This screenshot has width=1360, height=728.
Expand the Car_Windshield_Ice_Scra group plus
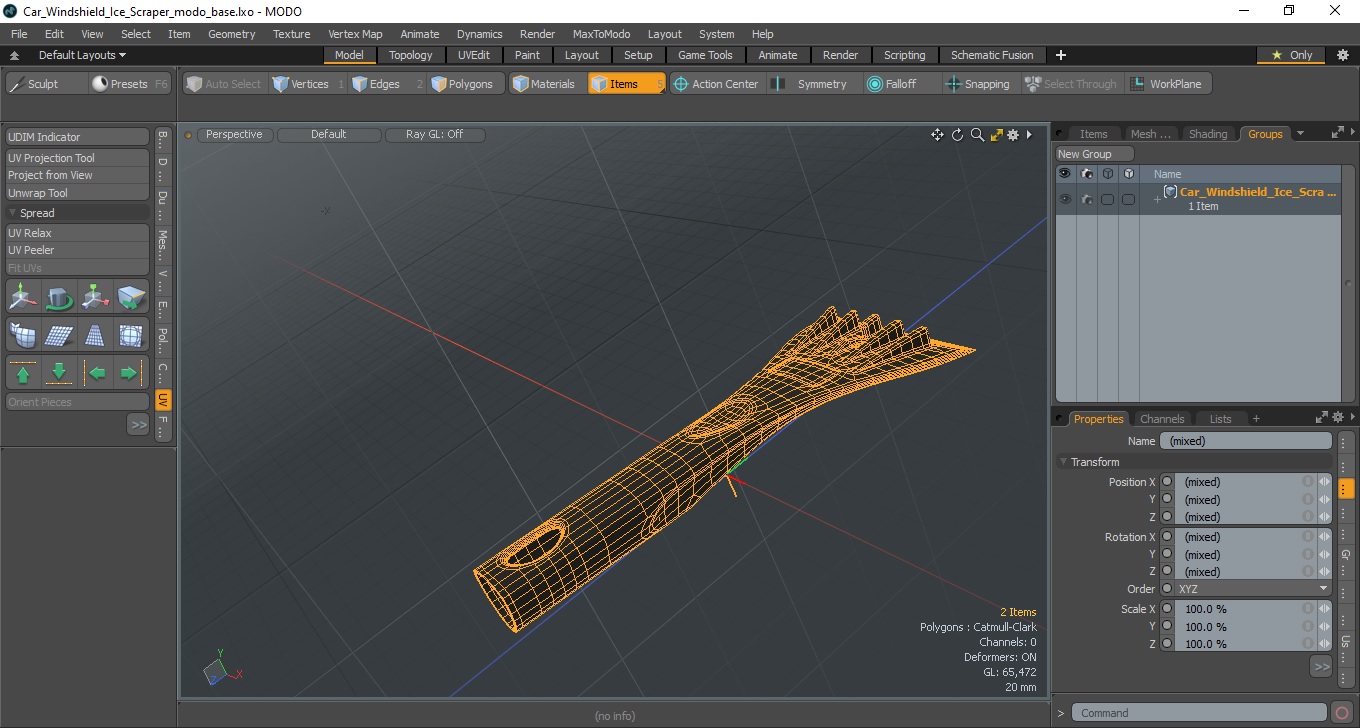[x=1157, y=200]
